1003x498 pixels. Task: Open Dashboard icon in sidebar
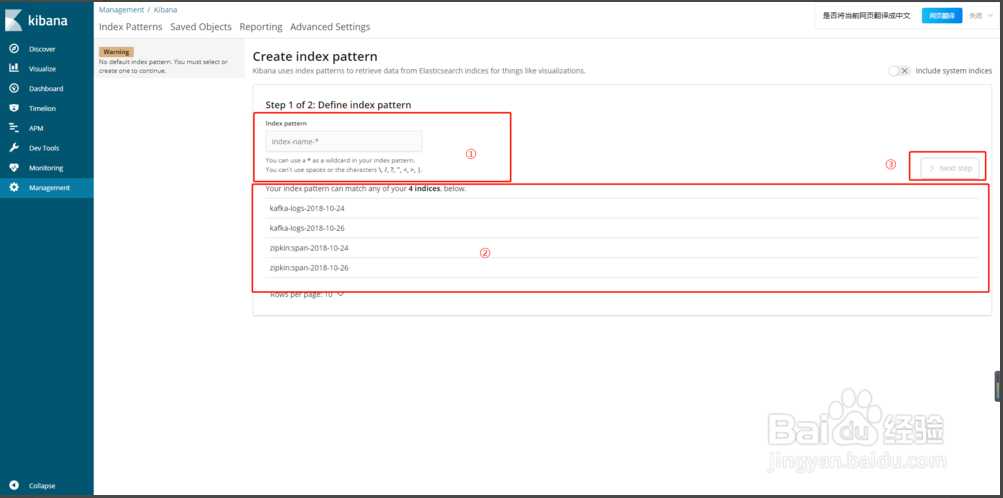14,88
